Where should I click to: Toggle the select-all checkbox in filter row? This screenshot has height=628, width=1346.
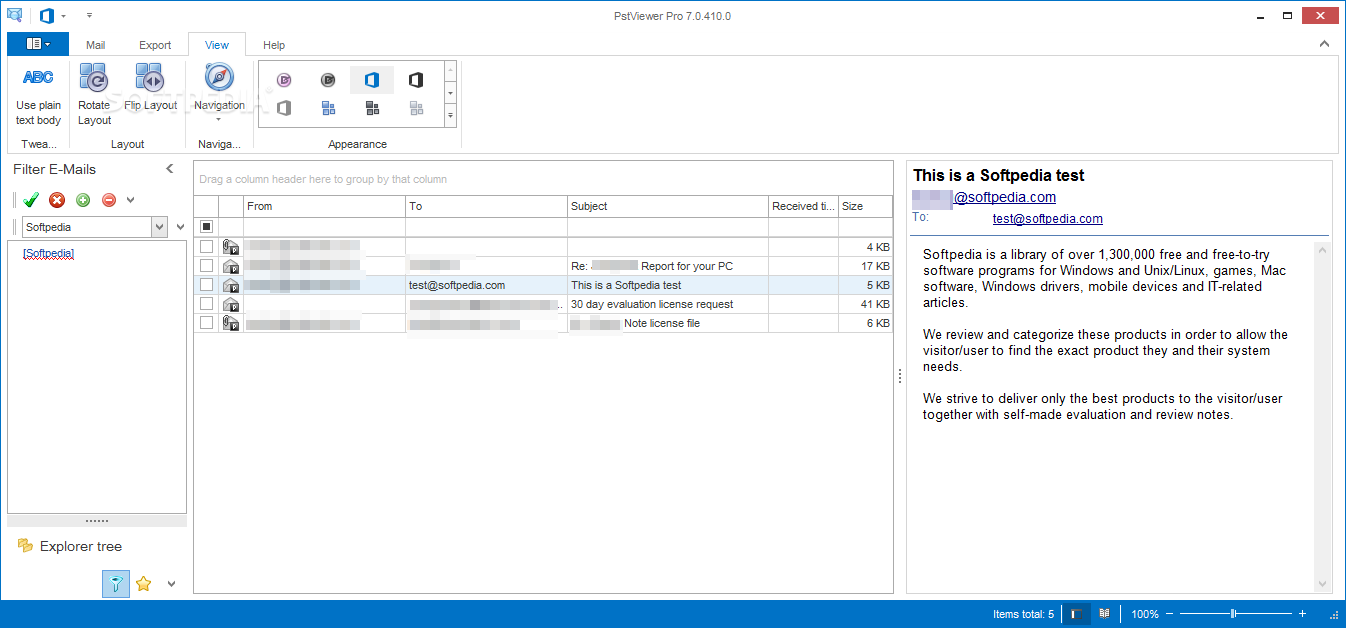click(x=206, y=227)
